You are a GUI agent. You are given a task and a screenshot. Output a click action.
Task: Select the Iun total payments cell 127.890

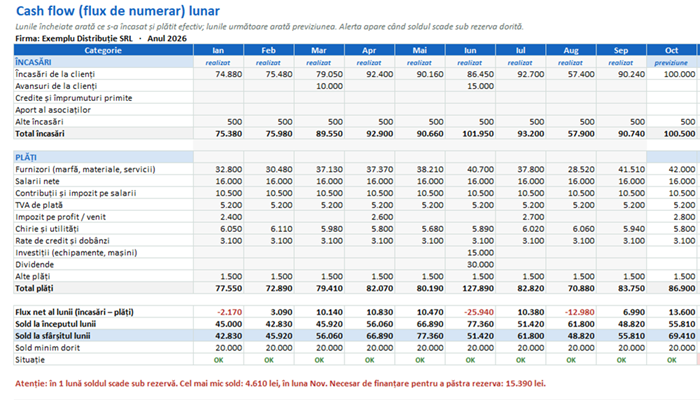coord(471,288)
